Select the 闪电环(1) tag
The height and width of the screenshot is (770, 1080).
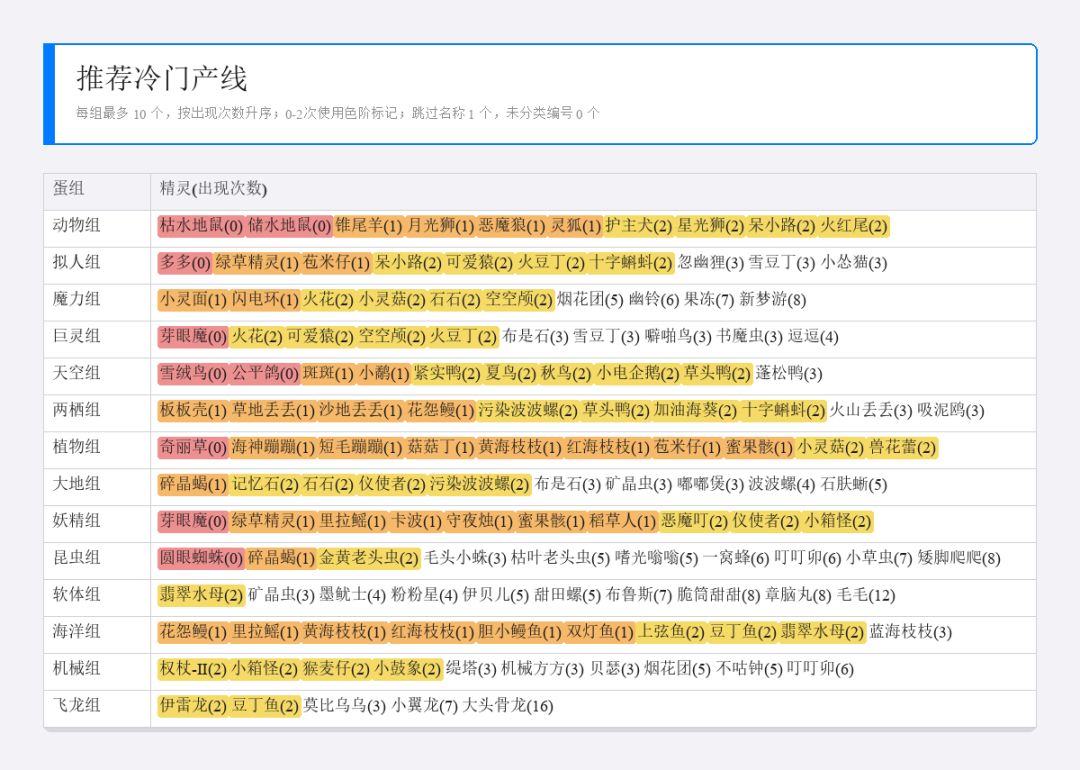point(264,300)
